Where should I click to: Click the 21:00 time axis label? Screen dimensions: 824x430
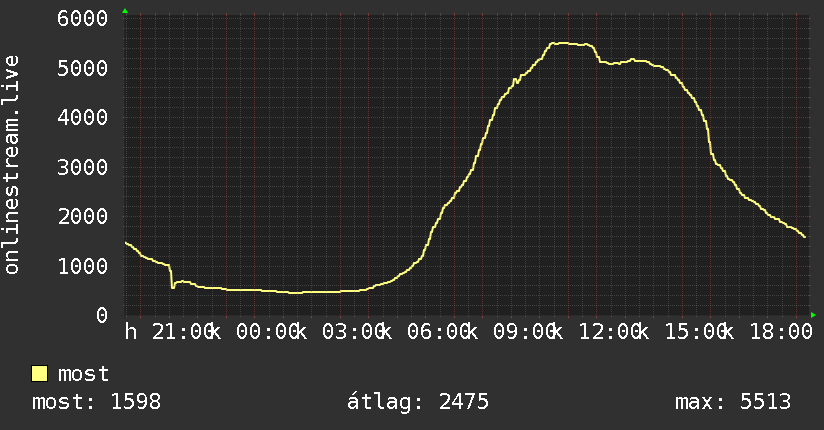click(x=183, y=332)
